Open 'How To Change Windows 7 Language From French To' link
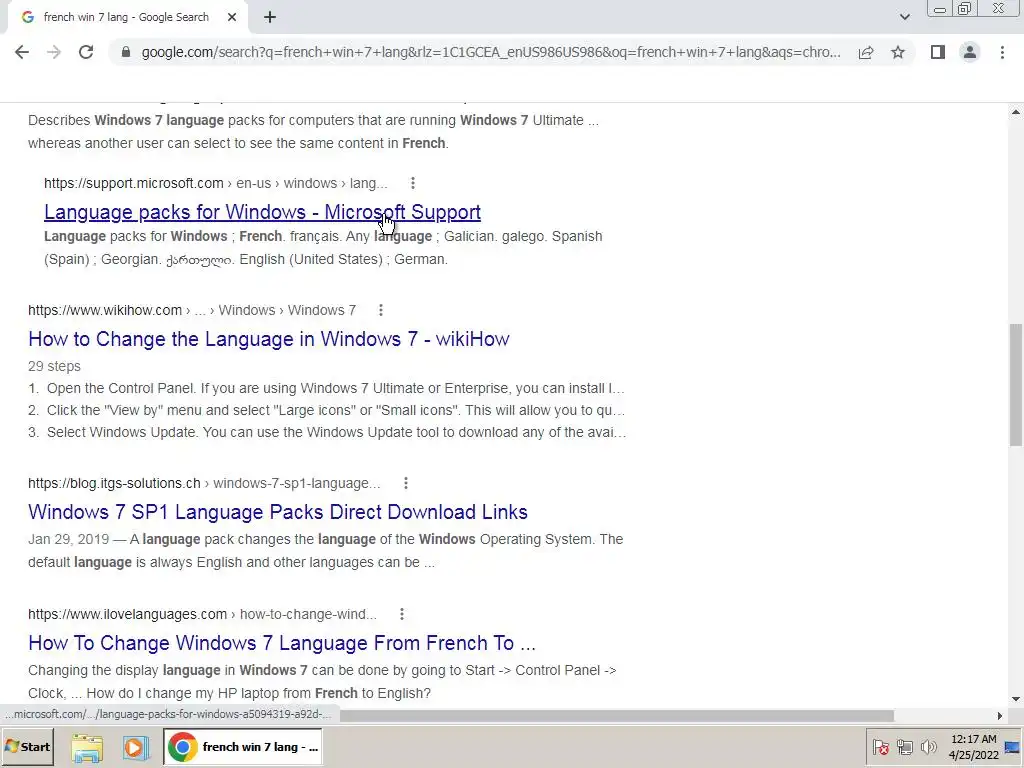This screenshot has height=768, width=1024. coord(281,643)
